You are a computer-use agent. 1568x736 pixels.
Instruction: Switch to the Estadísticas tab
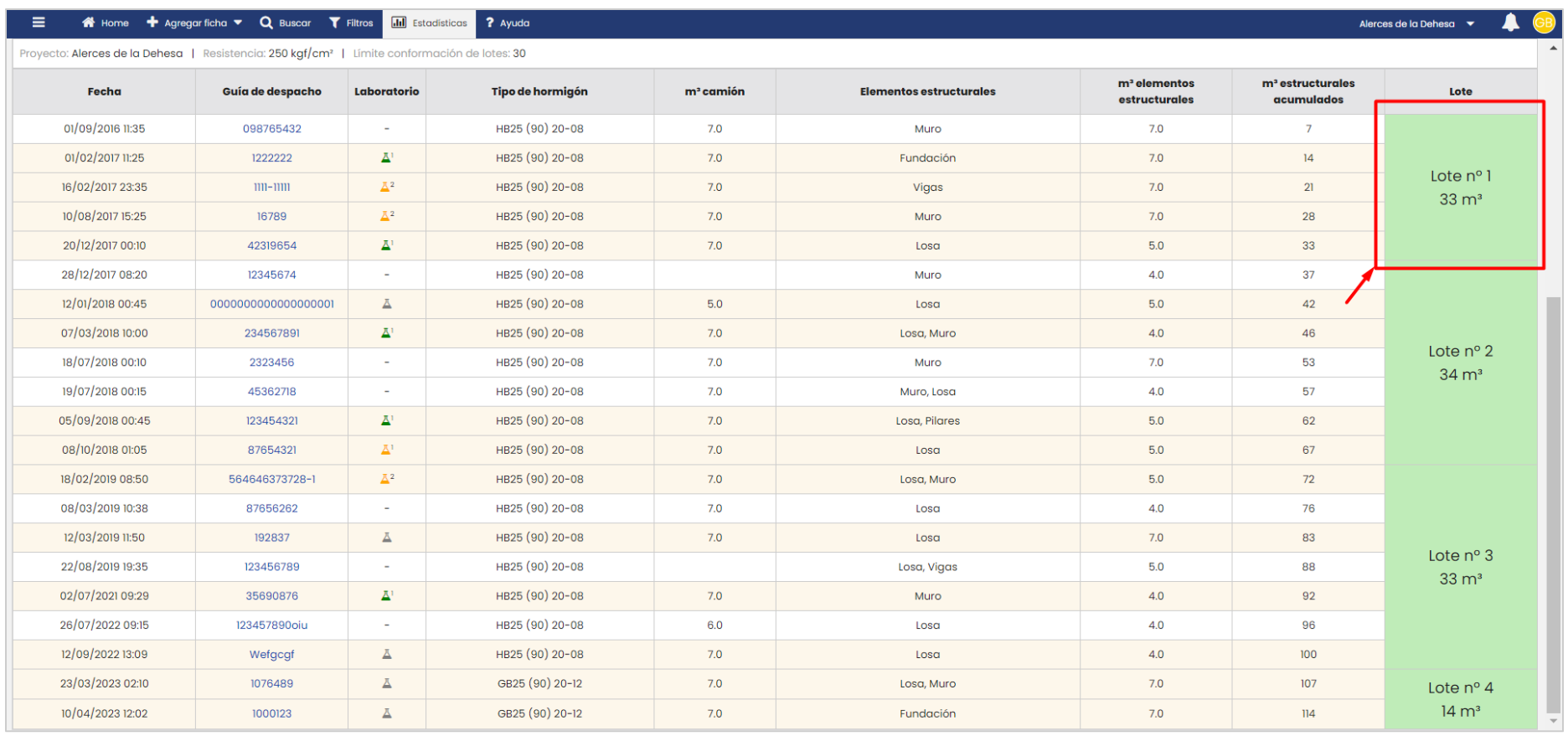430,23
